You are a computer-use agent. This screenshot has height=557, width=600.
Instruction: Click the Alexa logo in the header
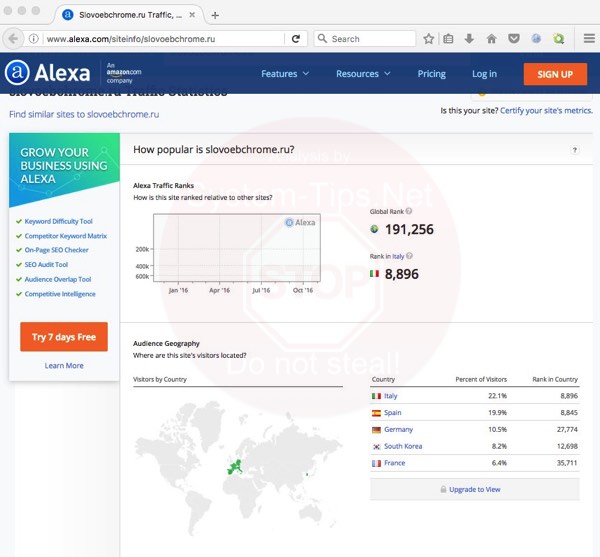47,73
